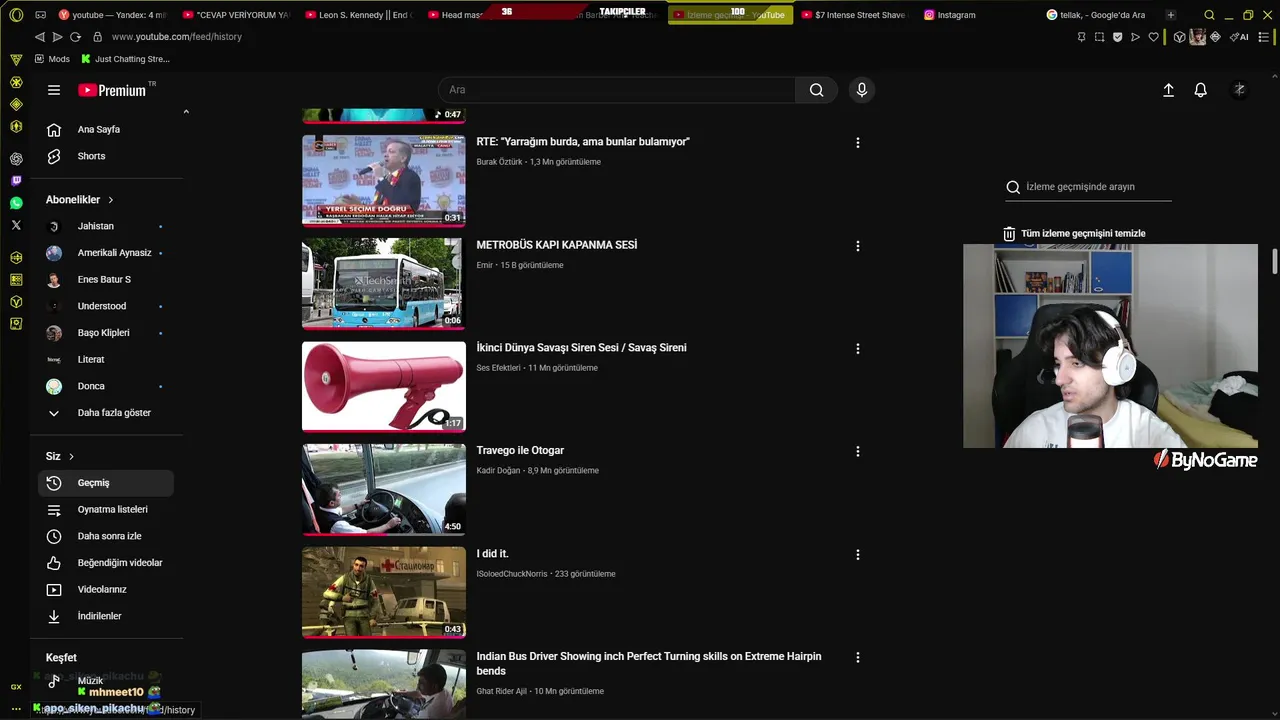Switch to 'tellak, - Google'da Ara' tab

click(1097, 15)
